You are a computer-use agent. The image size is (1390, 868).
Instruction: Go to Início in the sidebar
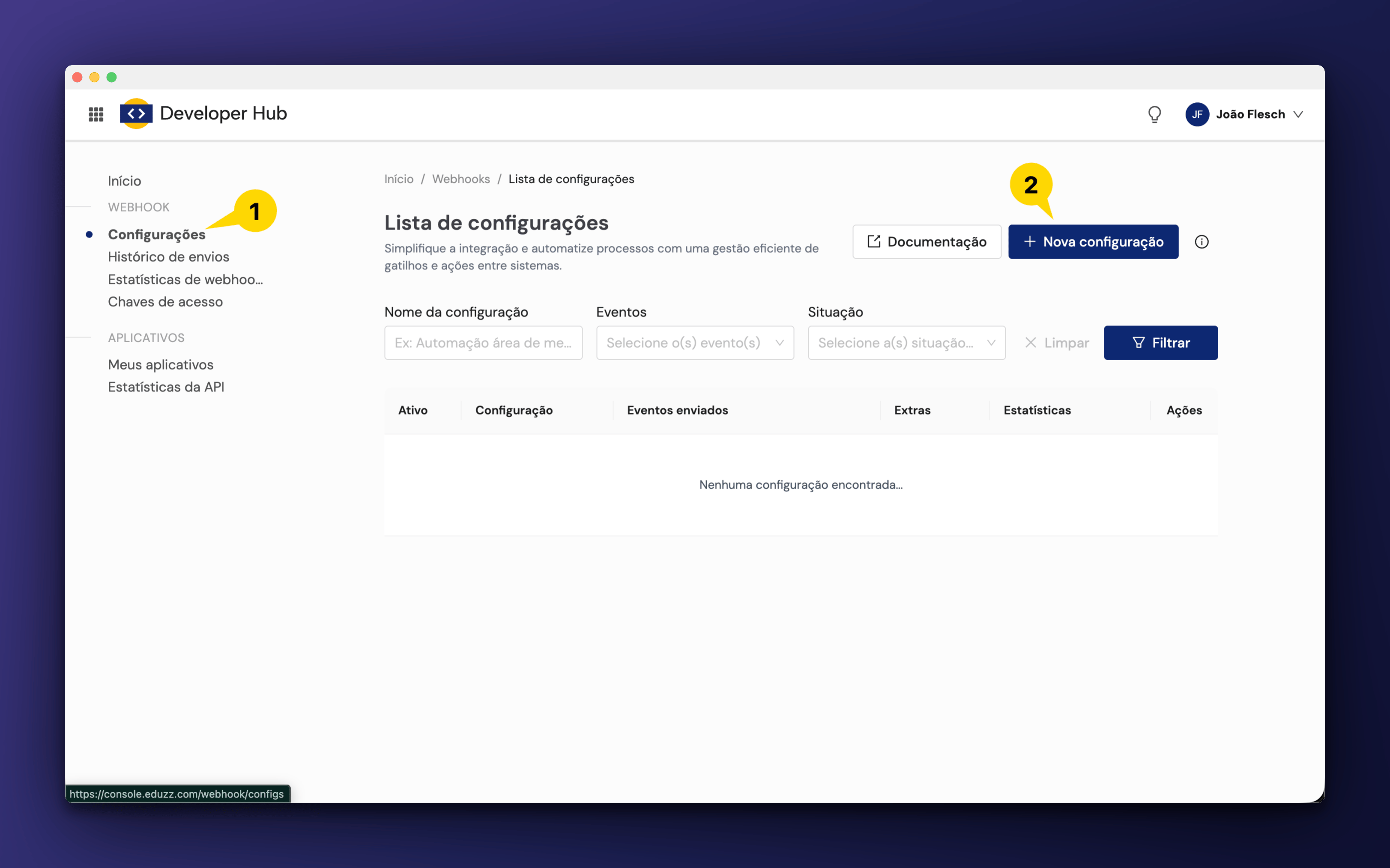tap(125, 181)
